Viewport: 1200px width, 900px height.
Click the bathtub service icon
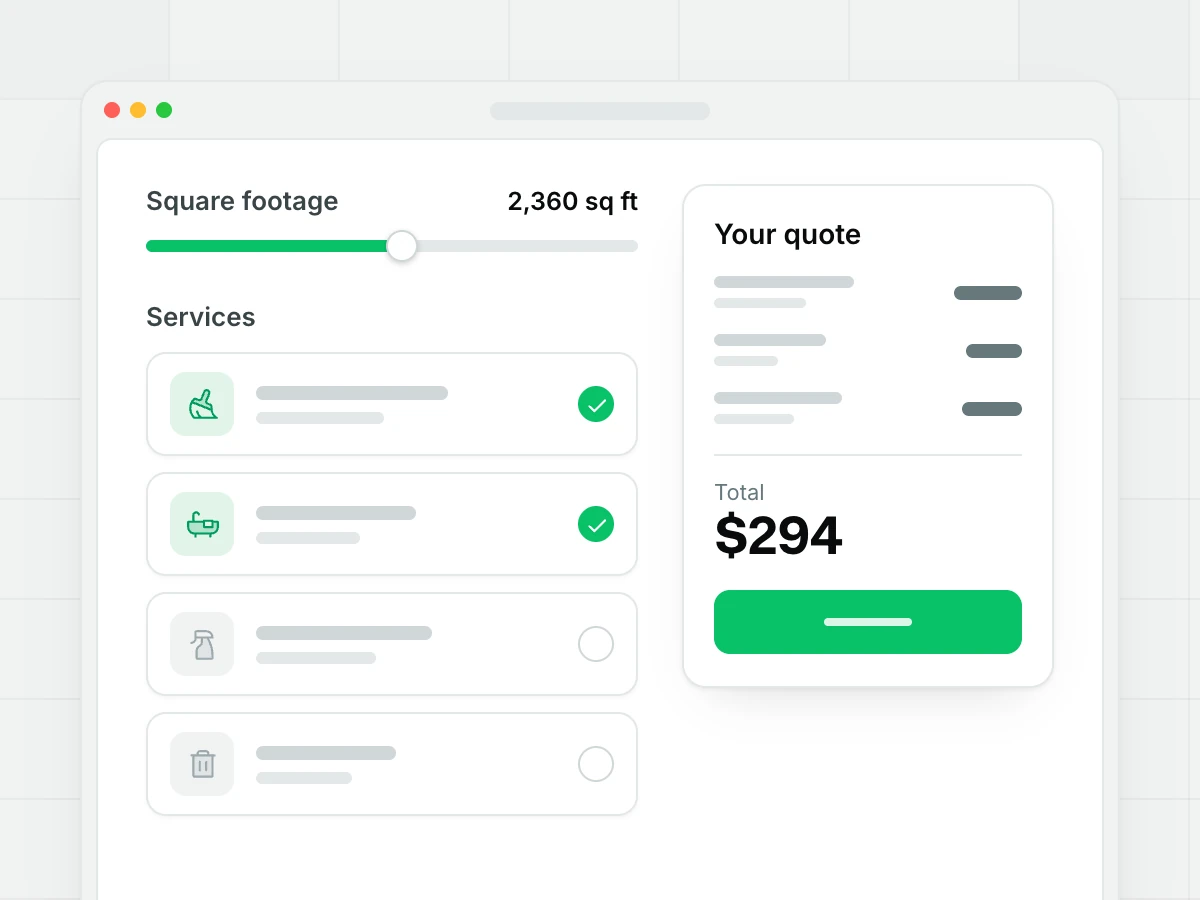202,524
